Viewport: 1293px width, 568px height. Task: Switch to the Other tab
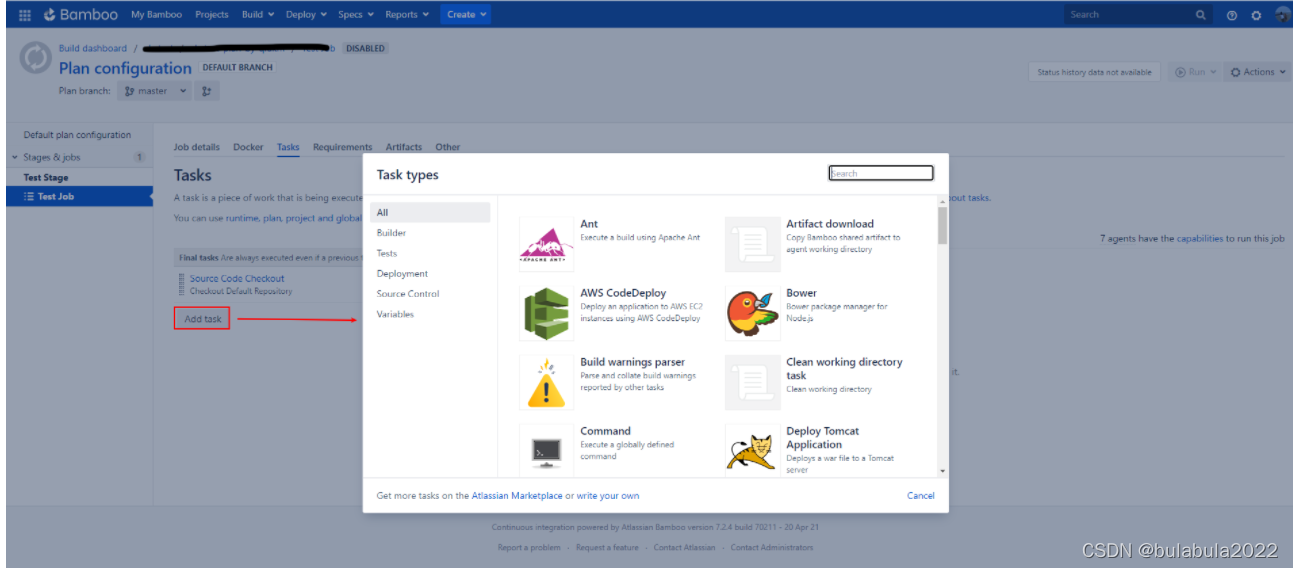click(x=448, y=147)
